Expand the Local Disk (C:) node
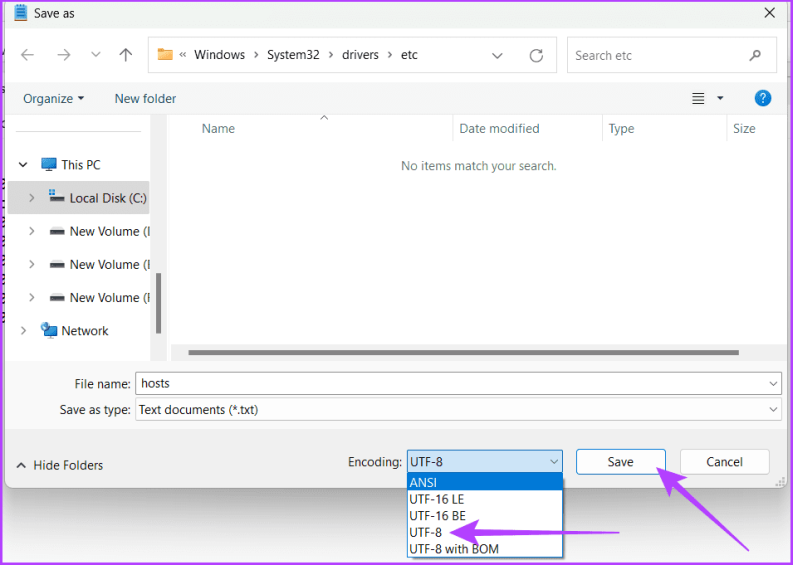This screenshot has width=793, height=565. [x=32, y=198]
